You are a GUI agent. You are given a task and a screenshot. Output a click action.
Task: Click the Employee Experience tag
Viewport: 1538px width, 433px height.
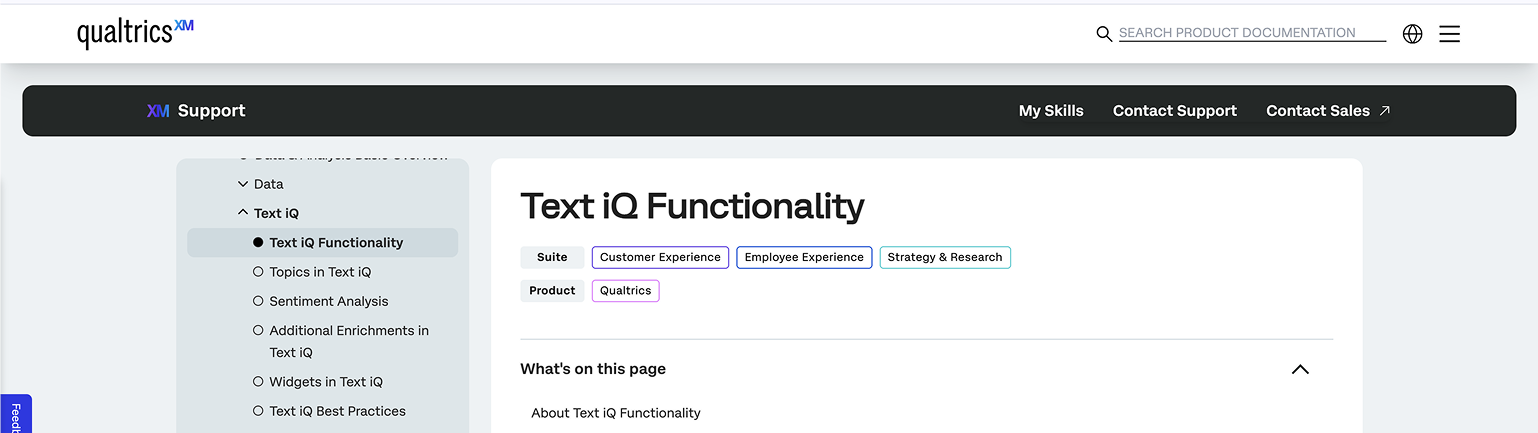pos(804,257)
